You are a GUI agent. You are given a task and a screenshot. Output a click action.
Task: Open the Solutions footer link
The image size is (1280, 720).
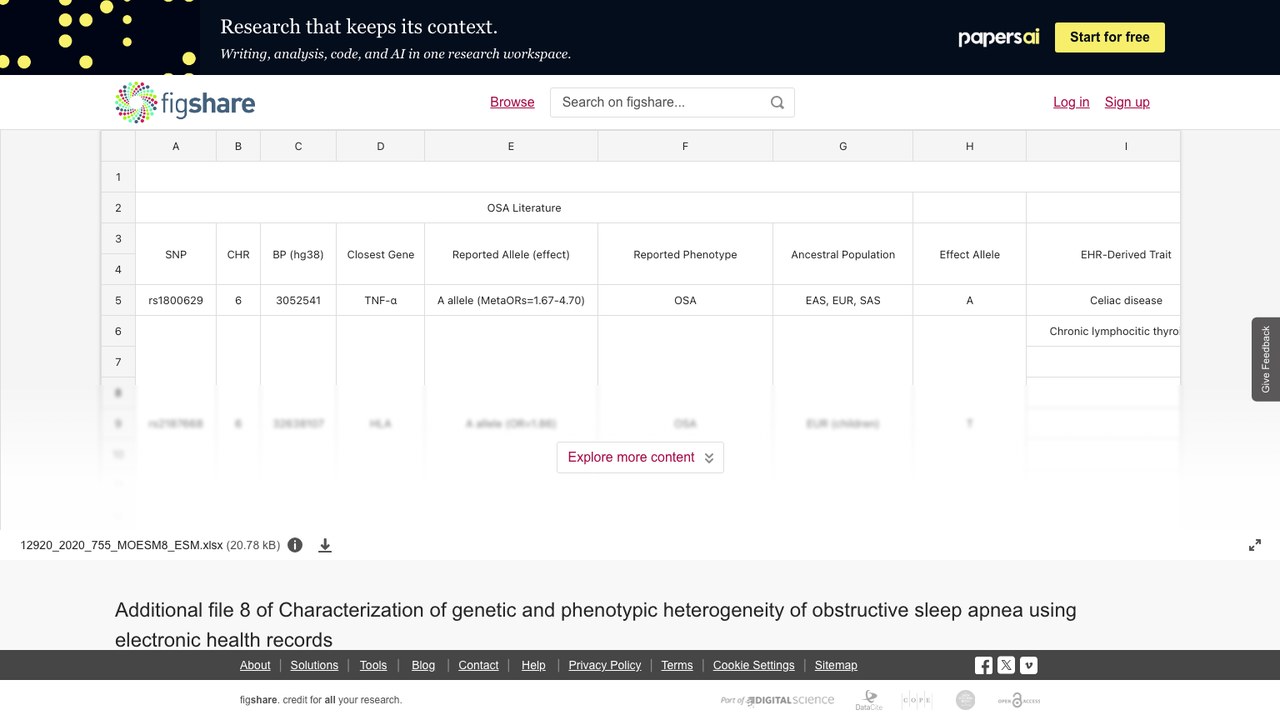click(315, 665)
